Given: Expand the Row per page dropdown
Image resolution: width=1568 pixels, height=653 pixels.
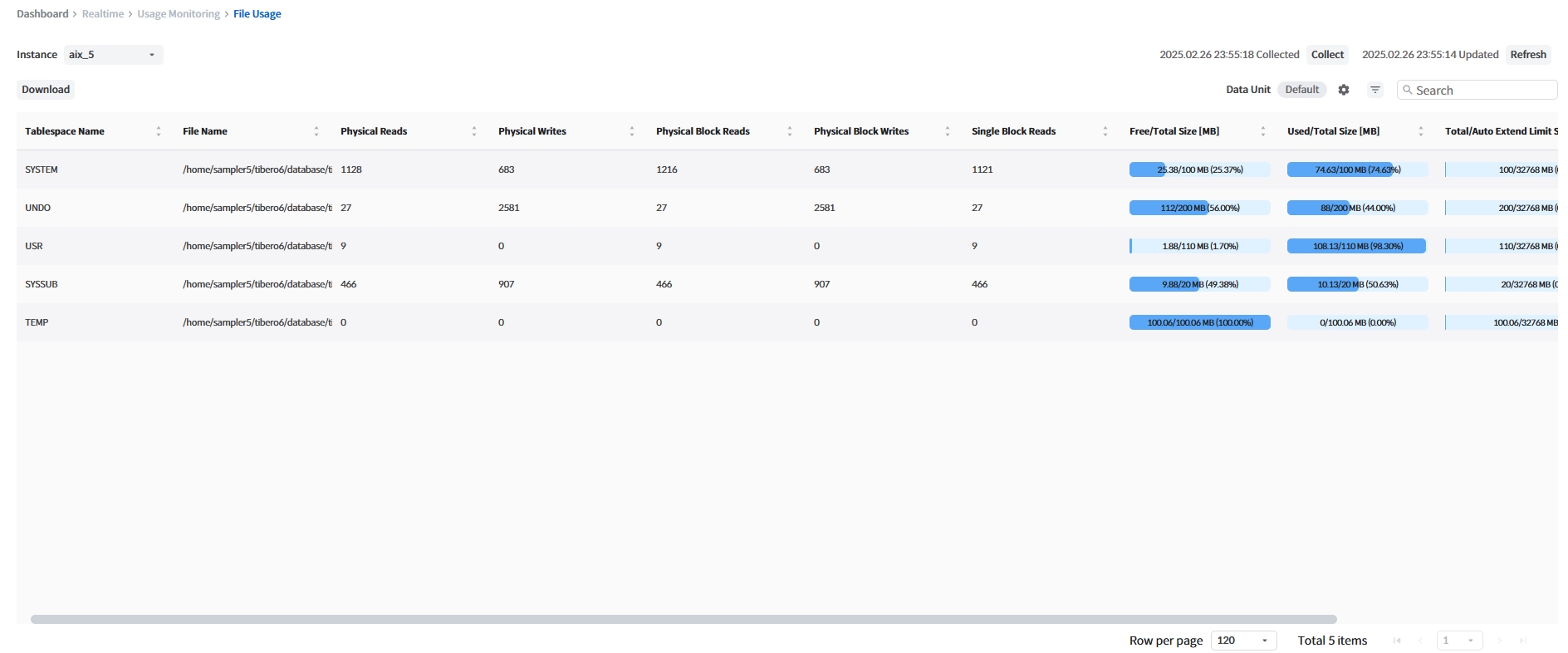Looking at the screenshot, I should point(1242,641).
